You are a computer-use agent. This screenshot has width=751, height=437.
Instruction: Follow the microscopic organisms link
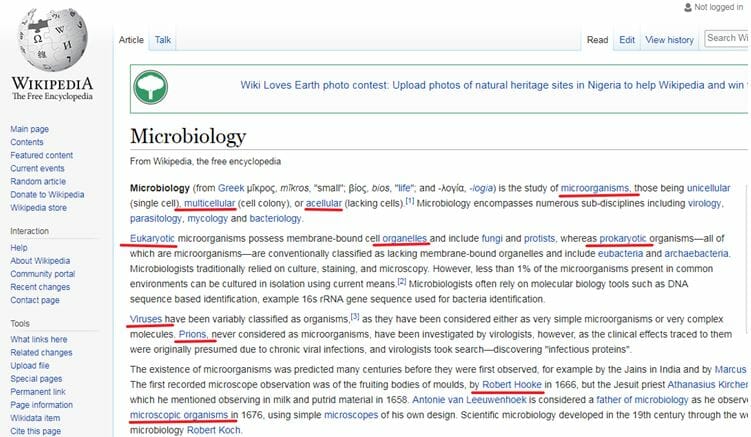click(179, 415)
